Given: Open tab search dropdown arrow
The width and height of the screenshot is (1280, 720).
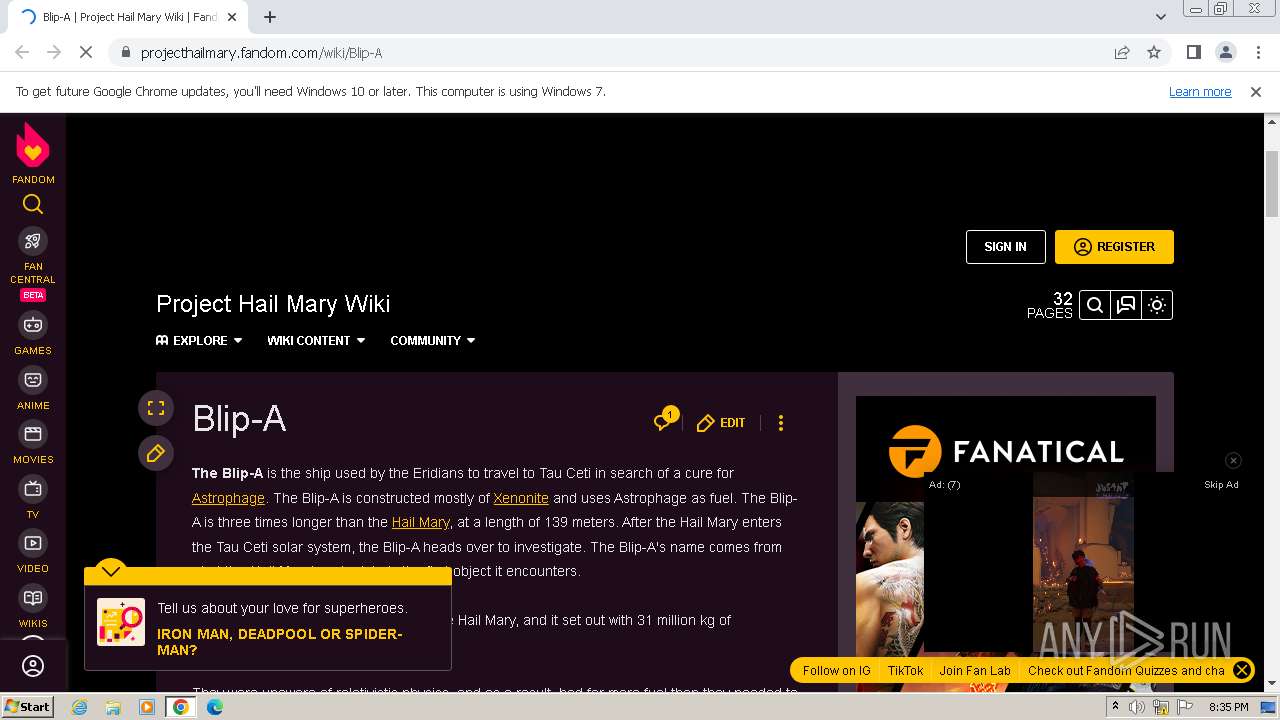Looking at the screenshot, I should pos(1161,17).
